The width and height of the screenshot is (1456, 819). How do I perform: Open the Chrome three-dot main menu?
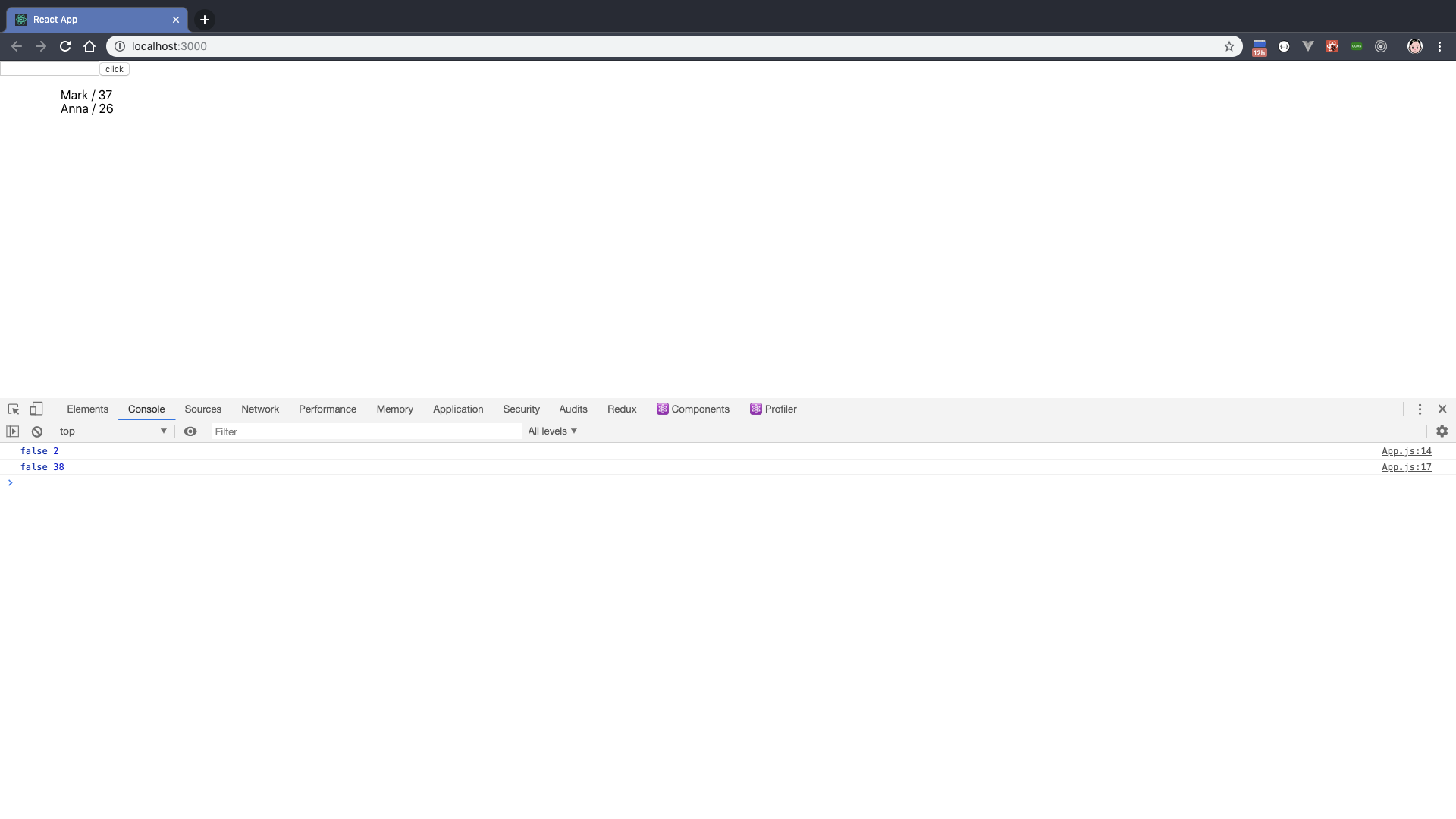[x=1439, y=46]
